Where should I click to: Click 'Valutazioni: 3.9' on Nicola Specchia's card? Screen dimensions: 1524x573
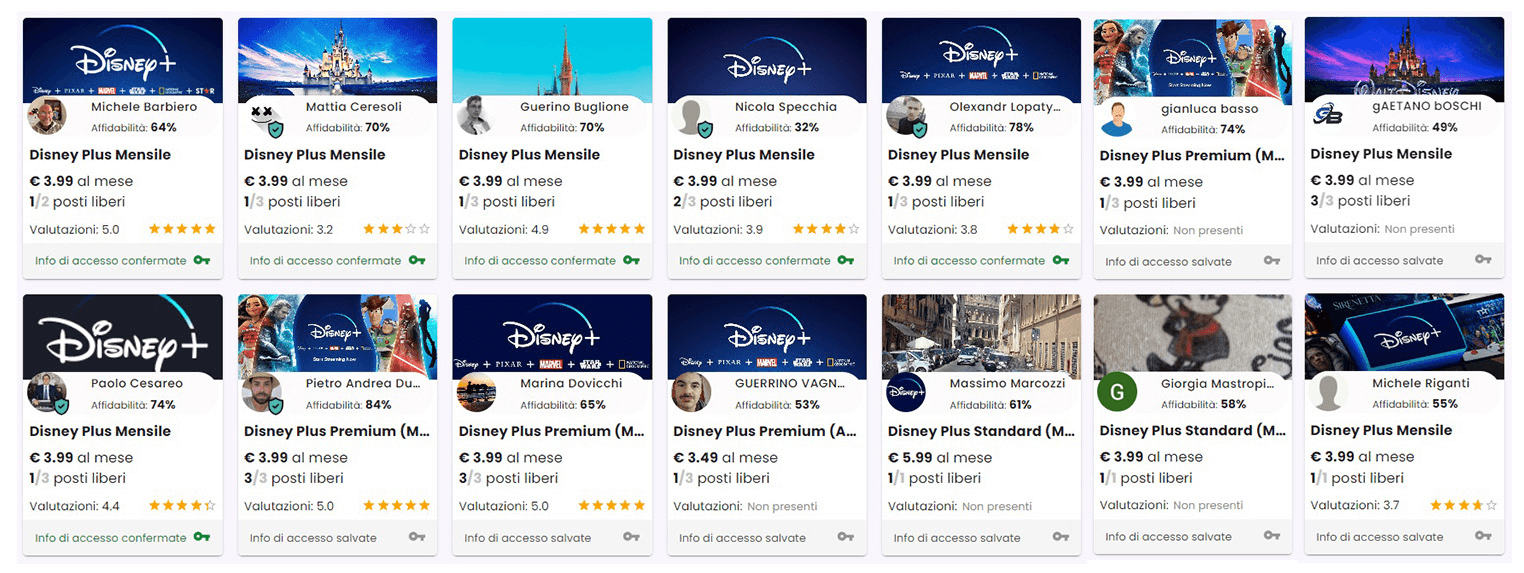[x=718, y=230]
